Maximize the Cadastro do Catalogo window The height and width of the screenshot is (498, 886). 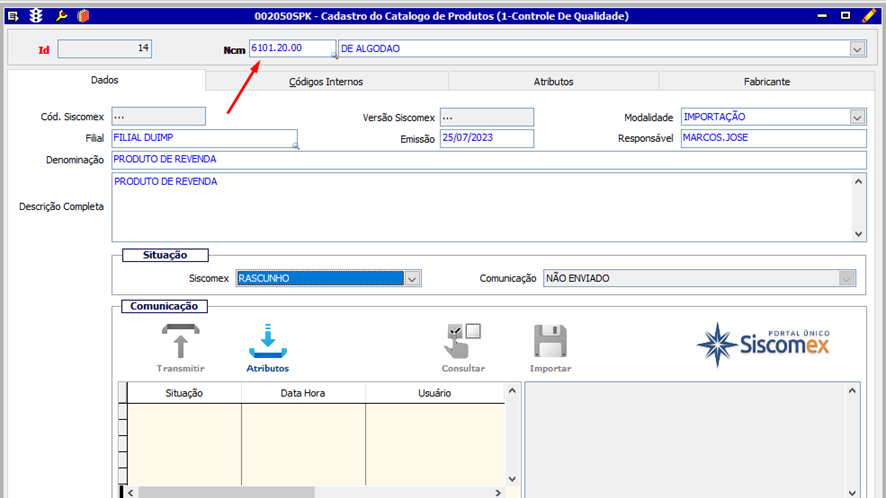845,16
